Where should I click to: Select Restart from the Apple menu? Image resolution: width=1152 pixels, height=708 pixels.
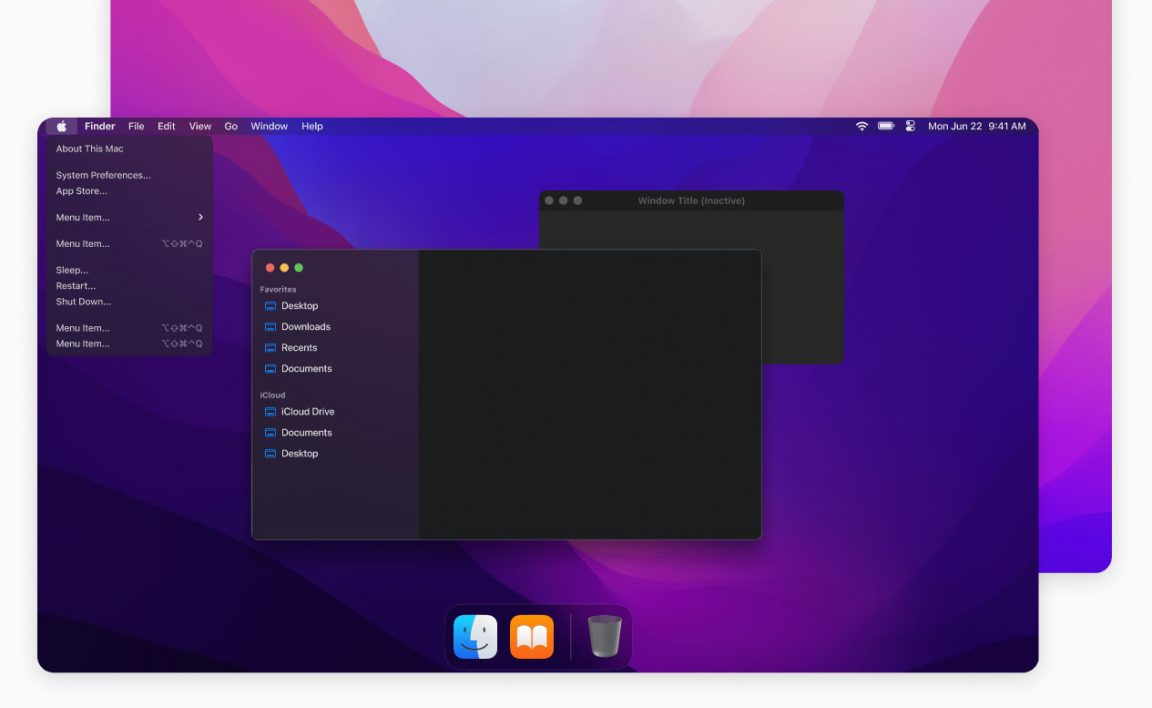[77, 286]
